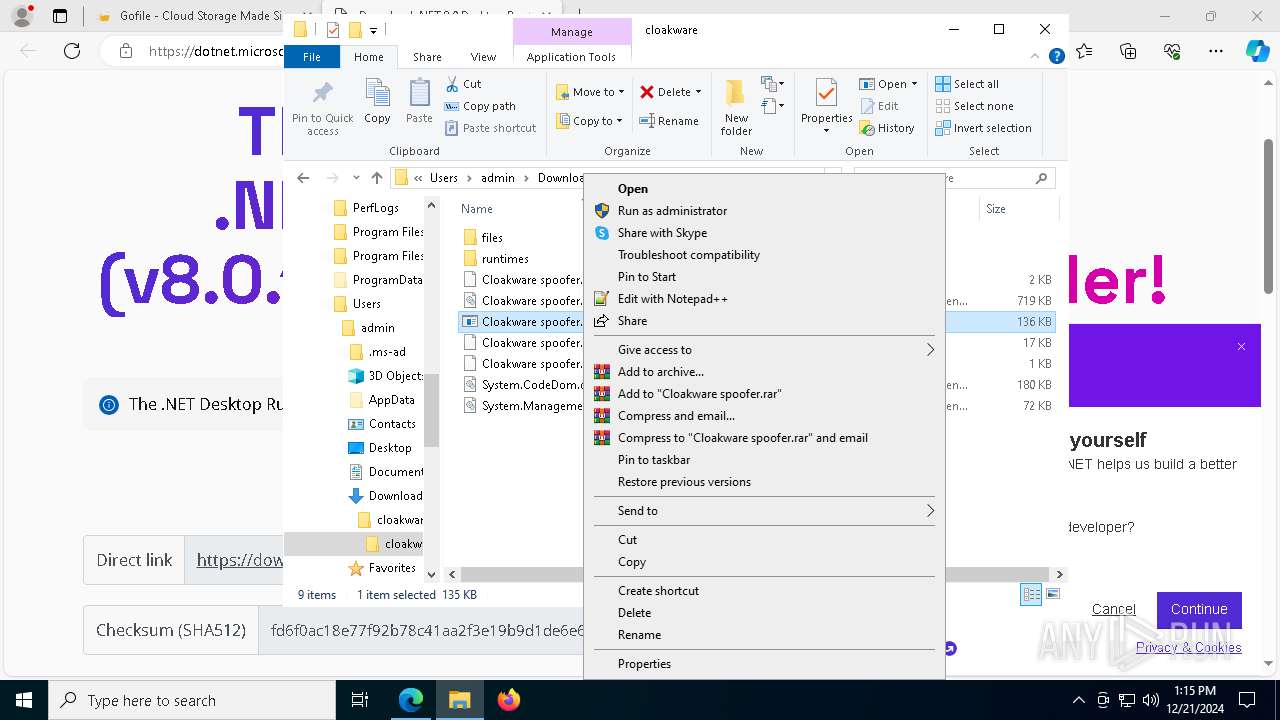Choose Properties in context menu

[764, 664]
